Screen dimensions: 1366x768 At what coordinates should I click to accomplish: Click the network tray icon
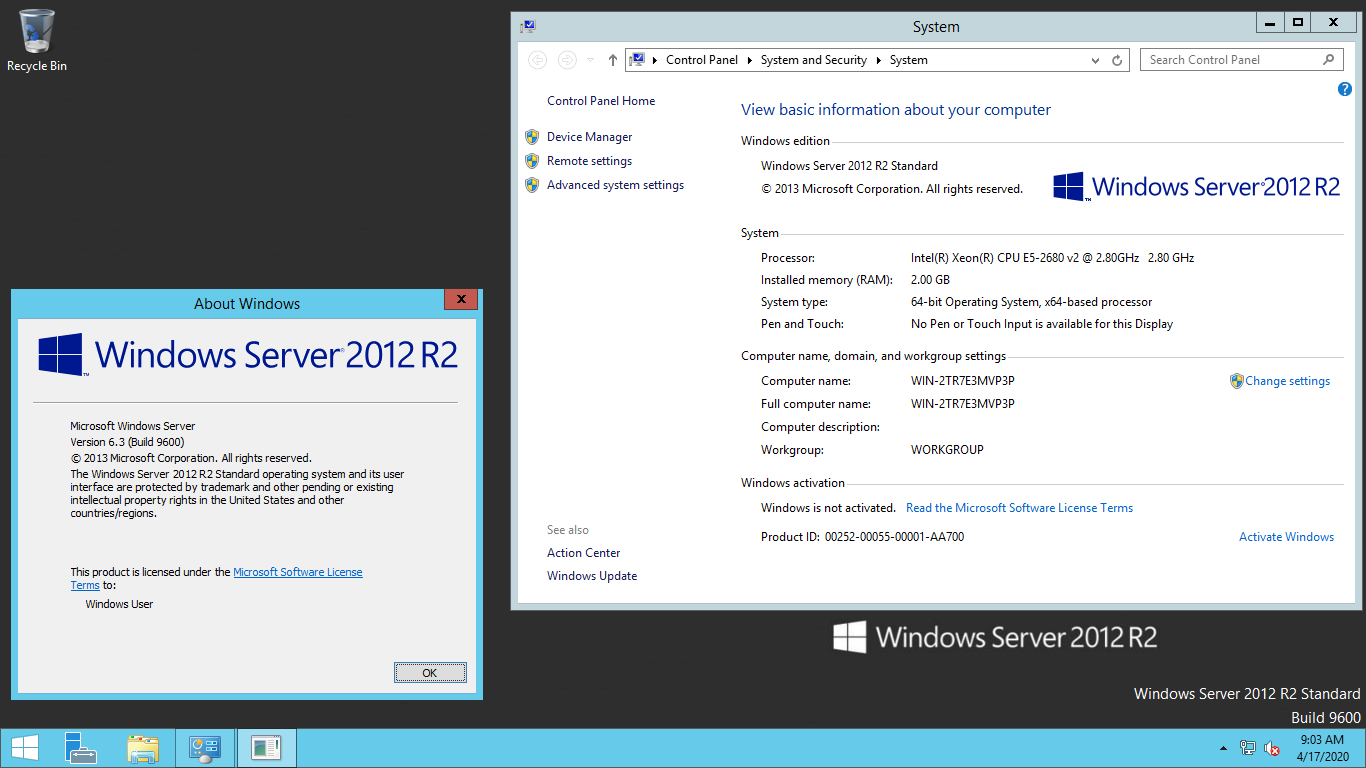pos(1248,748)
